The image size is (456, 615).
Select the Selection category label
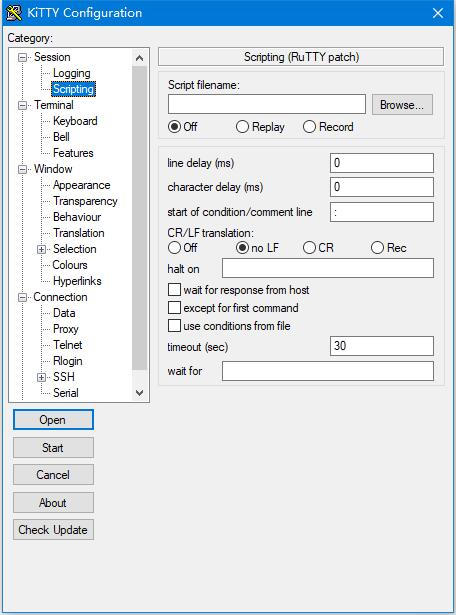coord(74,249)
